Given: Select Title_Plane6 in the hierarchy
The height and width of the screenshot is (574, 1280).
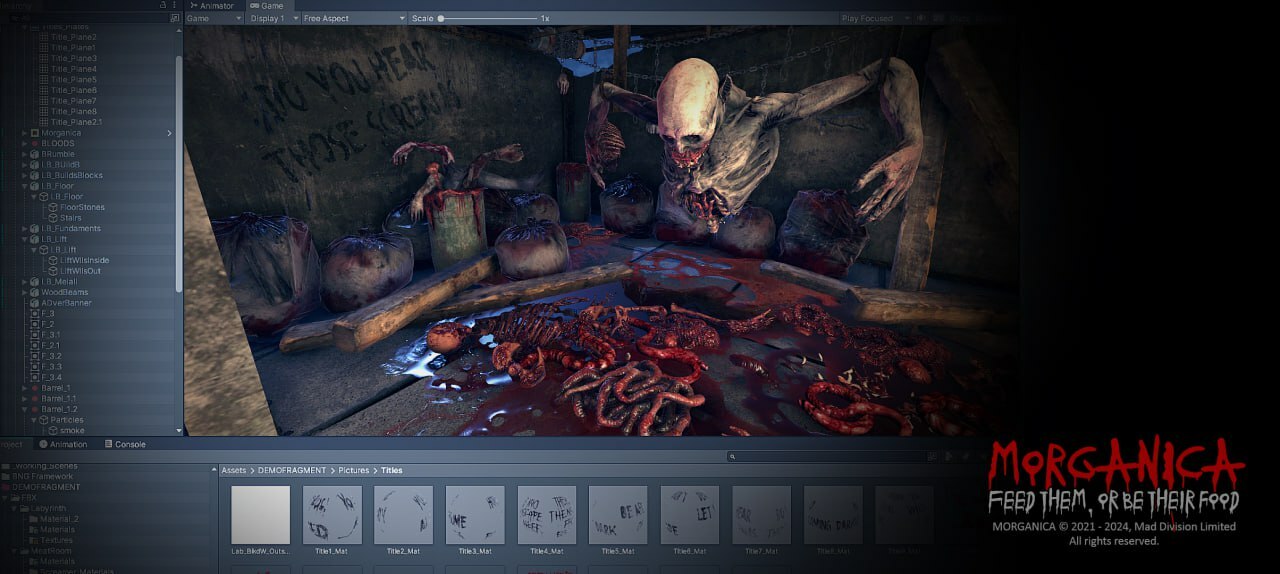Looking at the screenshot, I should click(73, 90).
